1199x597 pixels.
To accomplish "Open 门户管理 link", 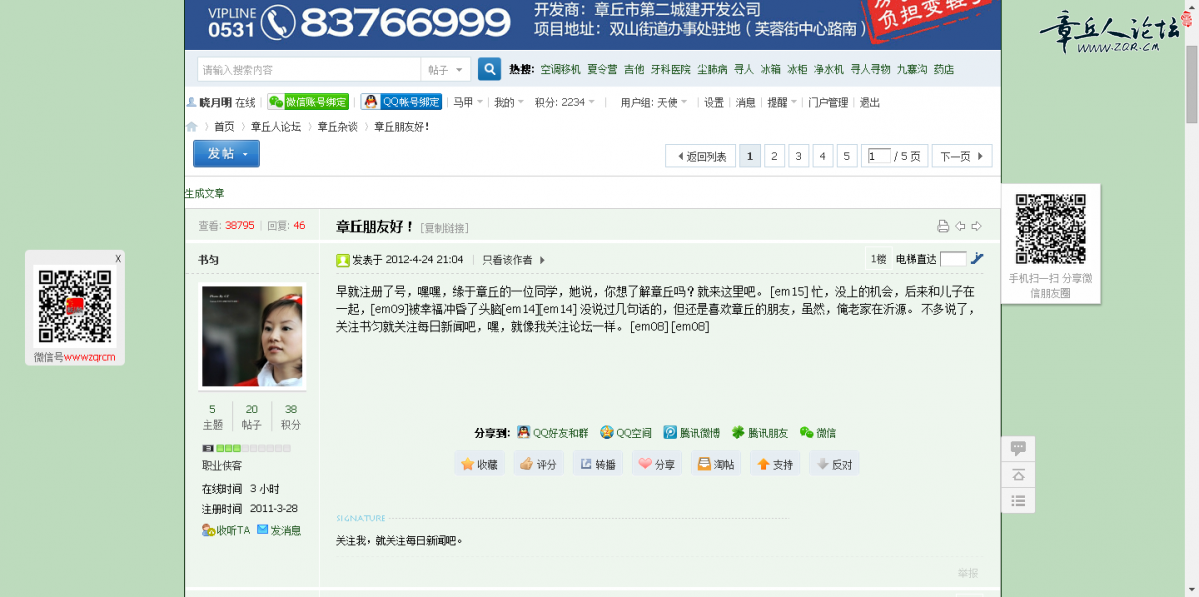I will [828, 102].
